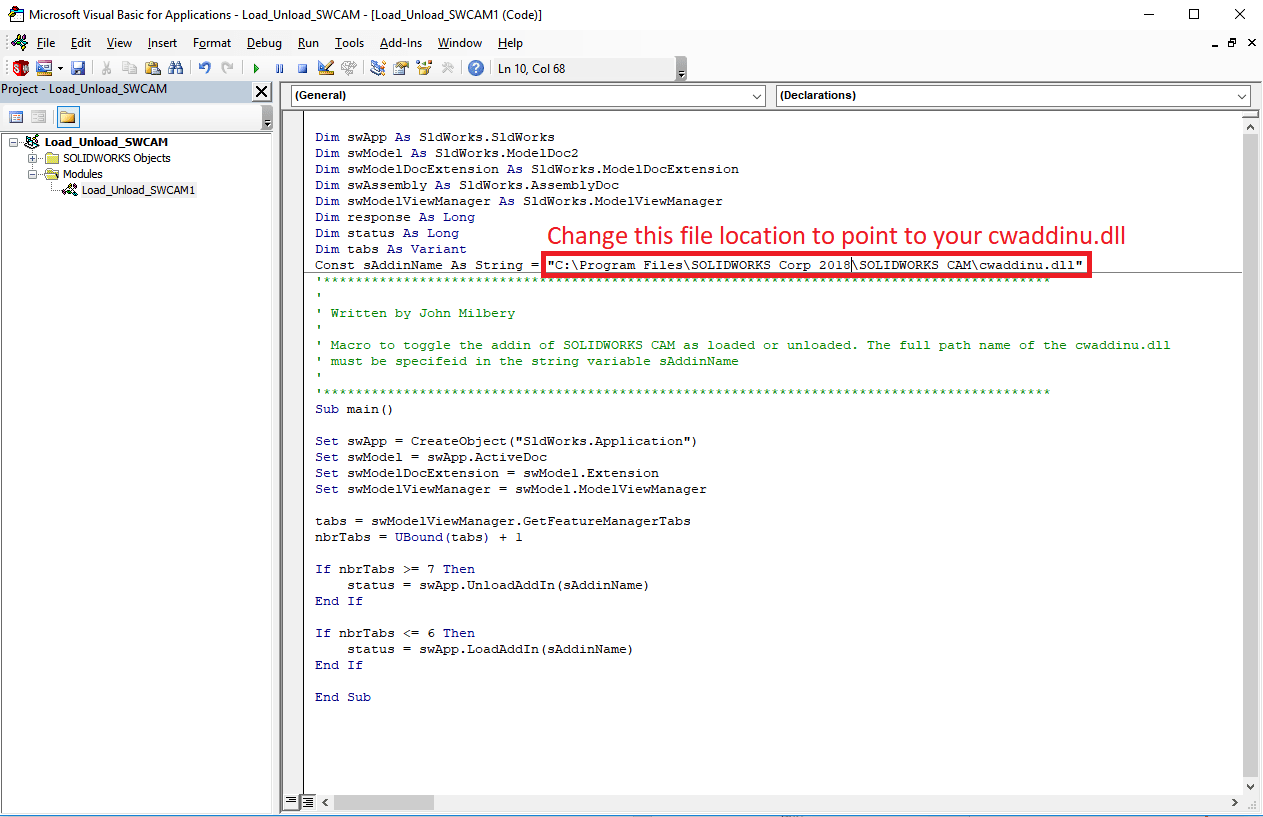The image size is (1263, 817).
Task: Expand the SOLIDWORKS Objects folder
Action: pos(33,158)
